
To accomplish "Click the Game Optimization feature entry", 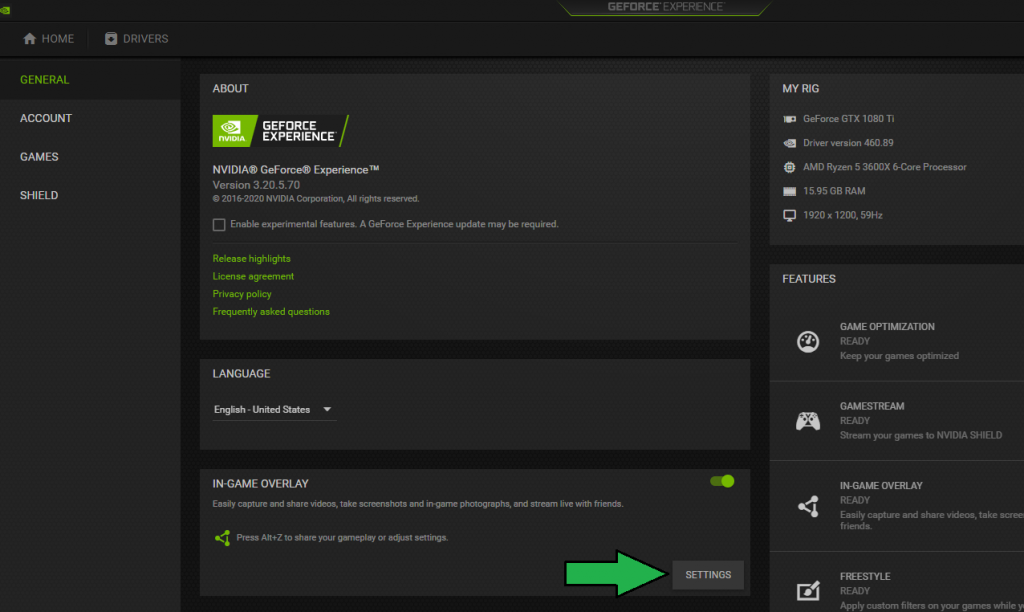I will tap(897, 342).
